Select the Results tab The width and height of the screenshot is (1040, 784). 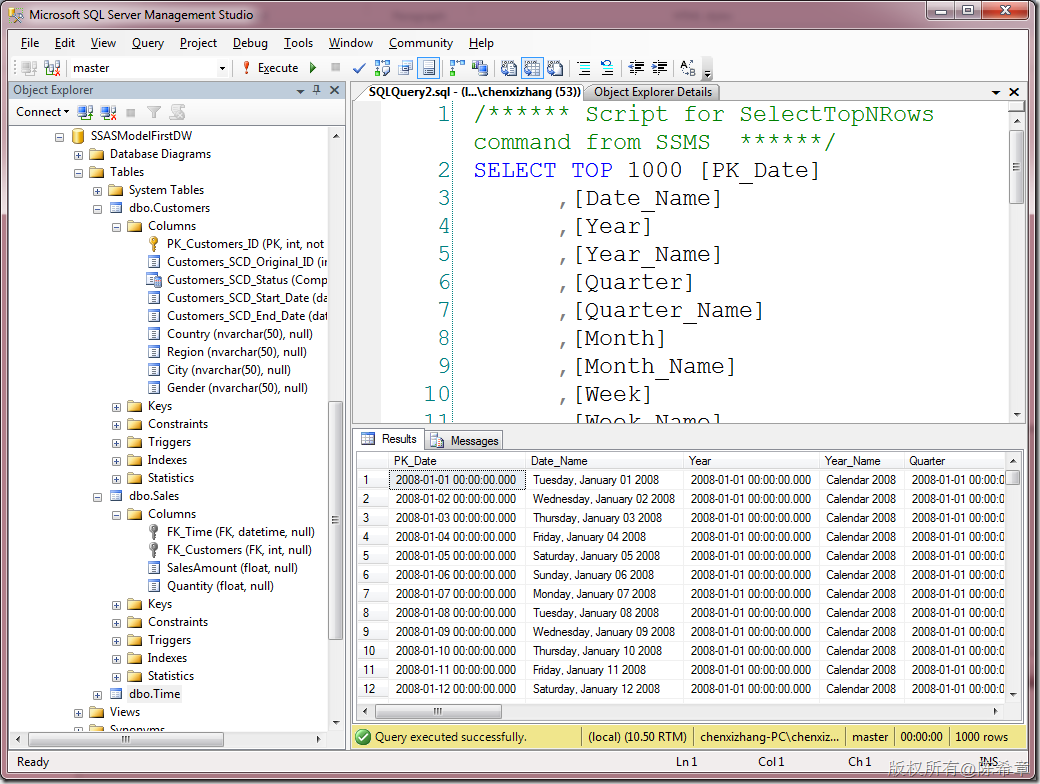[x=389, y=439]
